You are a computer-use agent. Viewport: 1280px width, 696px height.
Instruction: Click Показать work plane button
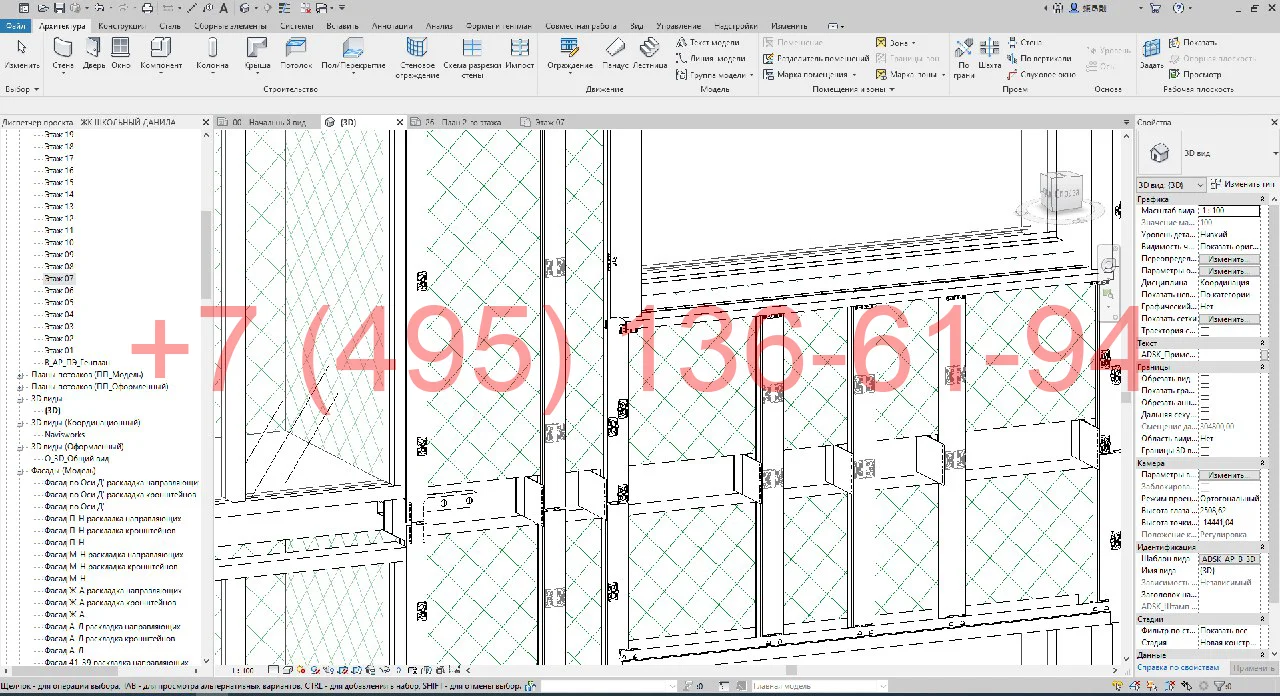point(1192,43)
